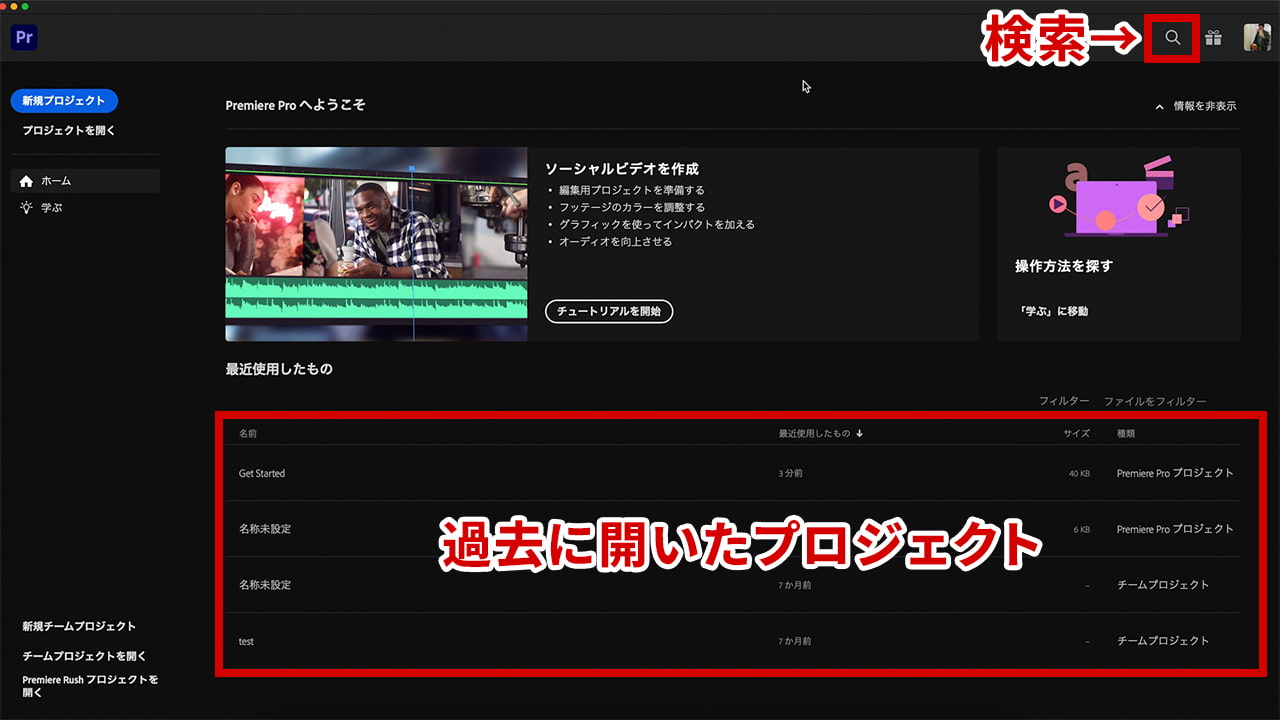Viewport: 1280px width, 720px height.
Task: Open the gift box what's new icon
Action: pos(1213,38)
